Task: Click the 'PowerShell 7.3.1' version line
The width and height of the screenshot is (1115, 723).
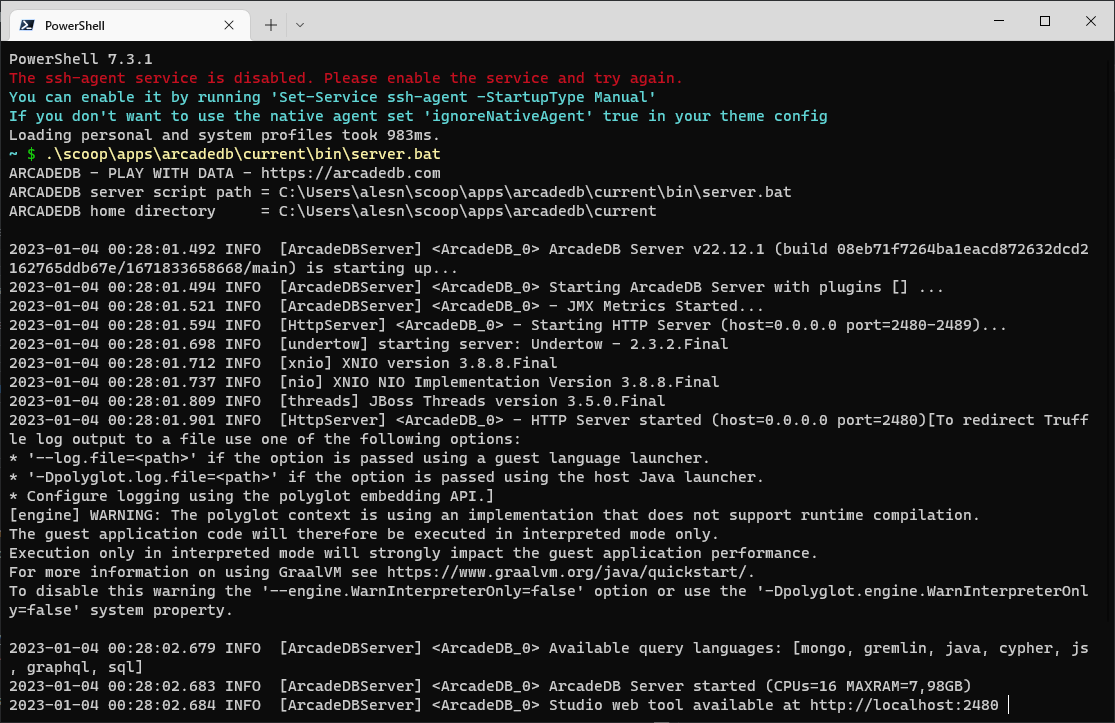Action: pos(80,59)
